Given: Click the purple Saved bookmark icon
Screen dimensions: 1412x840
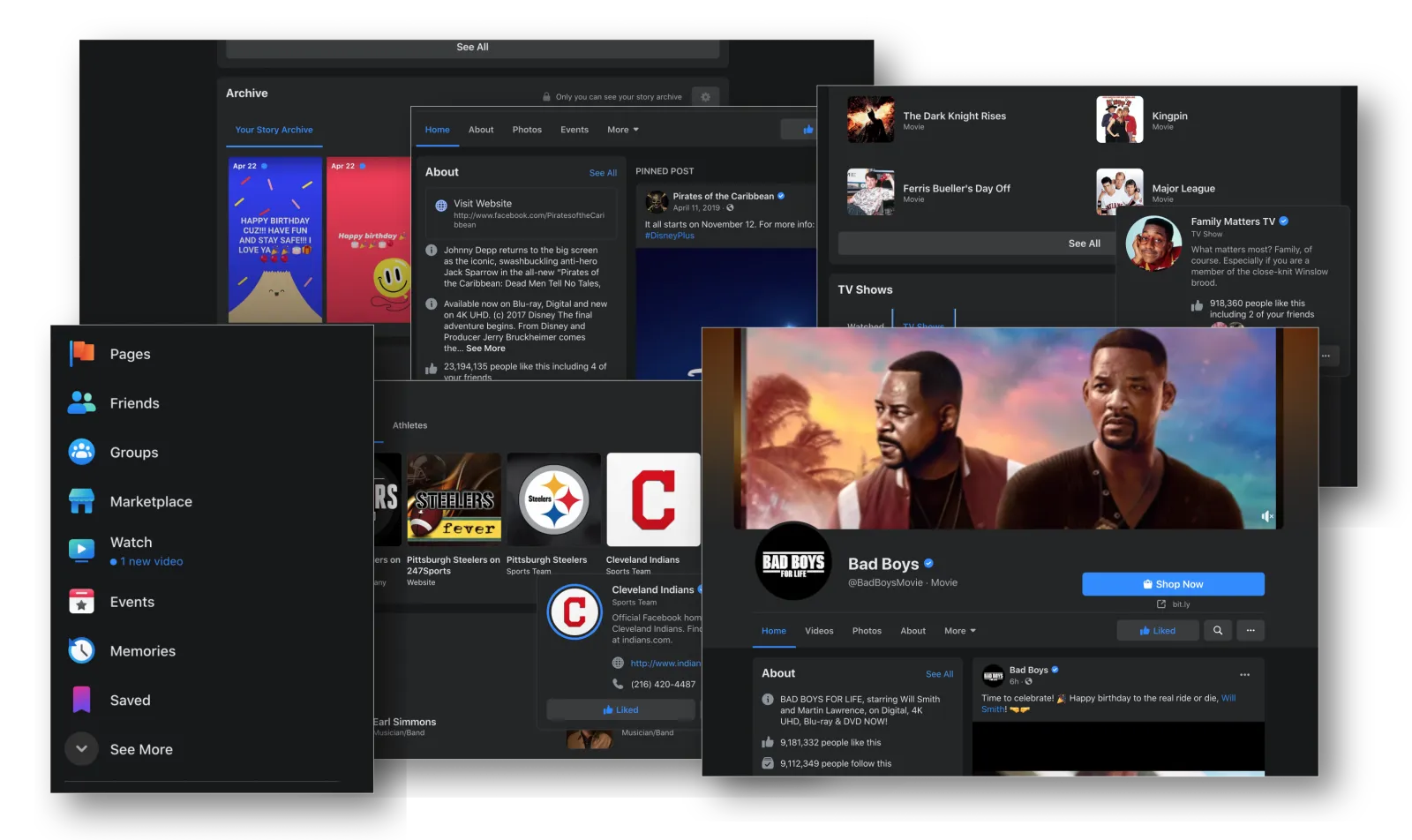Looking at the screenshot, I should click(x=82, y=700).
